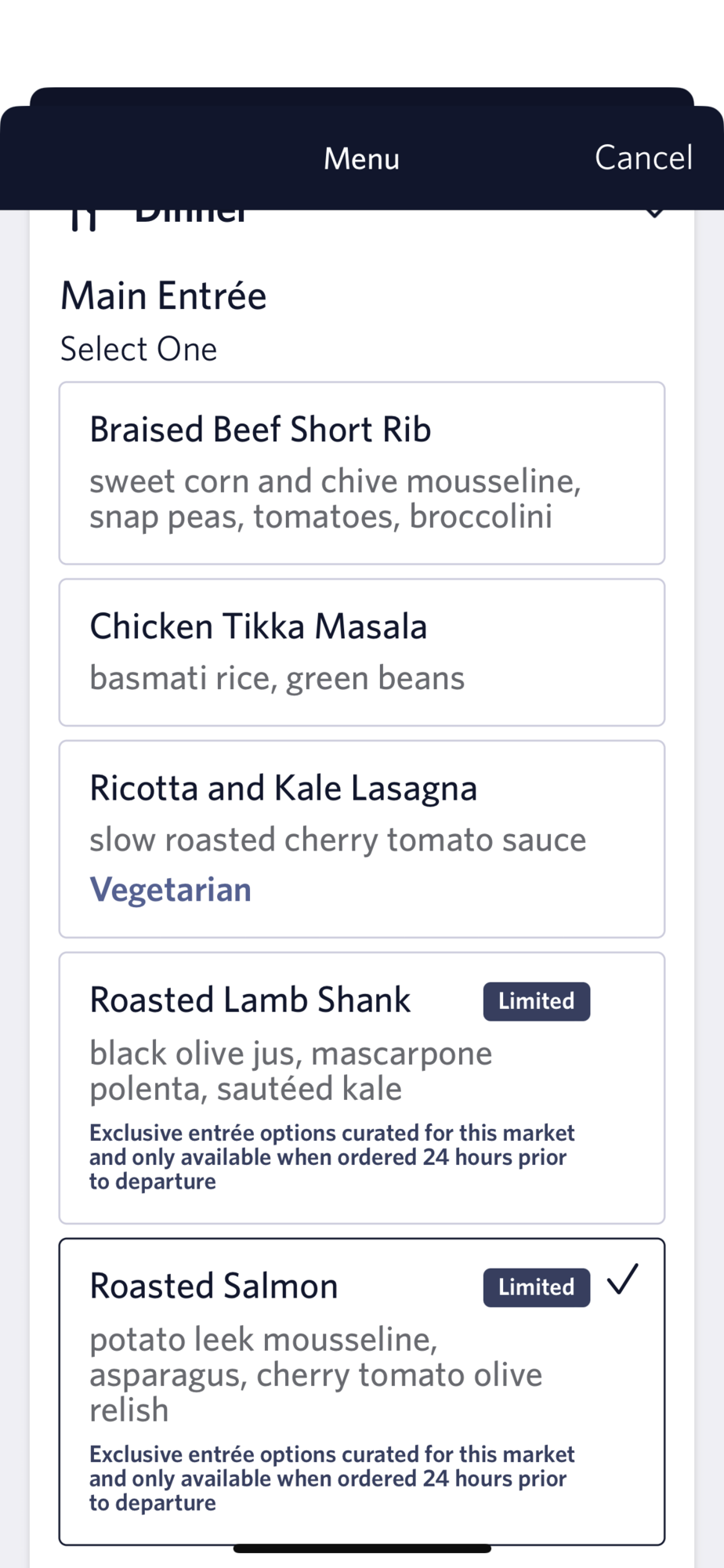This screenshot has width=724, height=1568.
Task: Tap the home indicator bar at bottom
Action: tap(362, 1548)
